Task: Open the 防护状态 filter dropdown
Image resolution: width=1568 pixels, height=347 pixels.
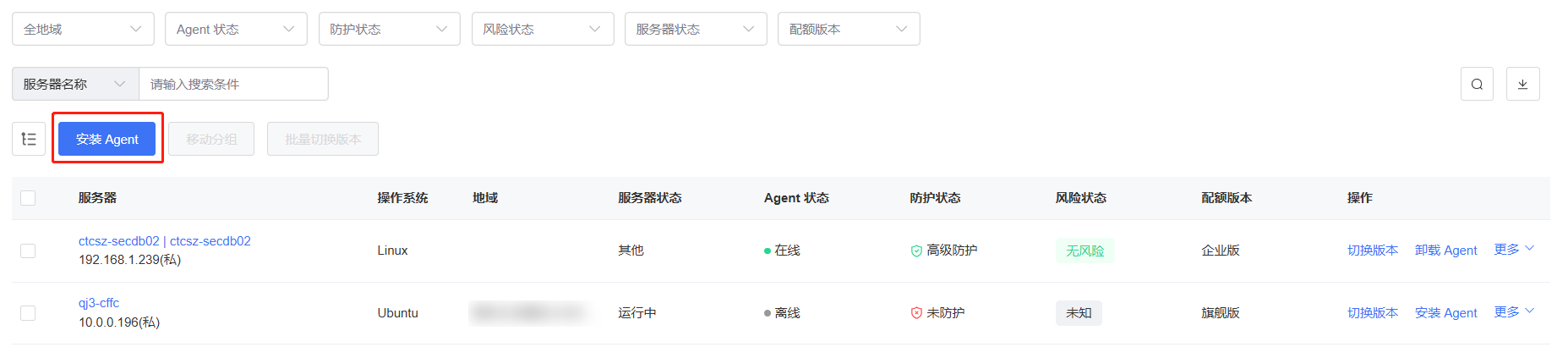Action: point(389,29)
